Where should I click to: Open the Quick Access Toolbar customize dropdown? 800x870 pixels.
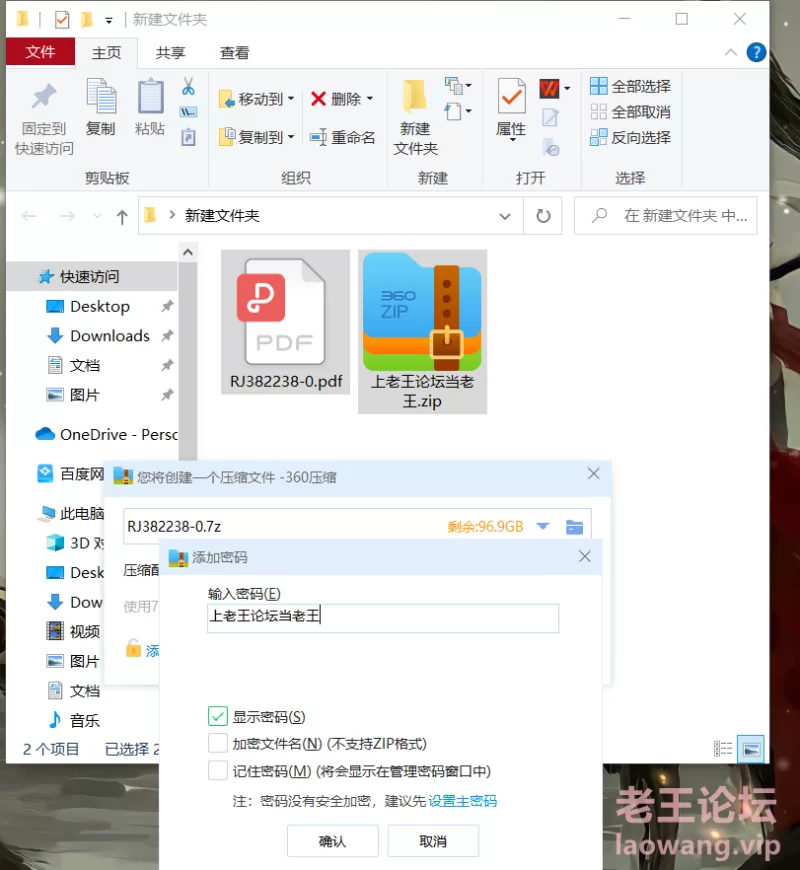pyautogui.click(x=109, y=21)
